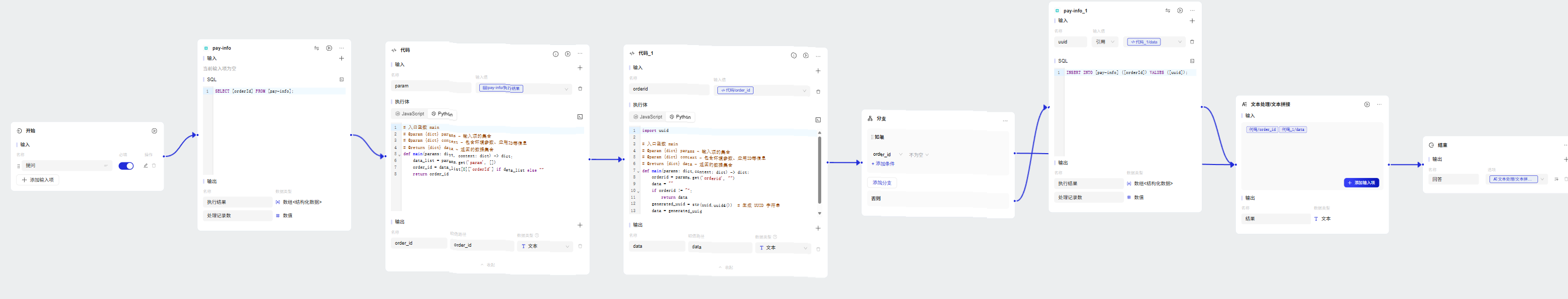Show info for the 代码 node
Viewport: 1568px width, 299px height.
(x=556, y=54)
